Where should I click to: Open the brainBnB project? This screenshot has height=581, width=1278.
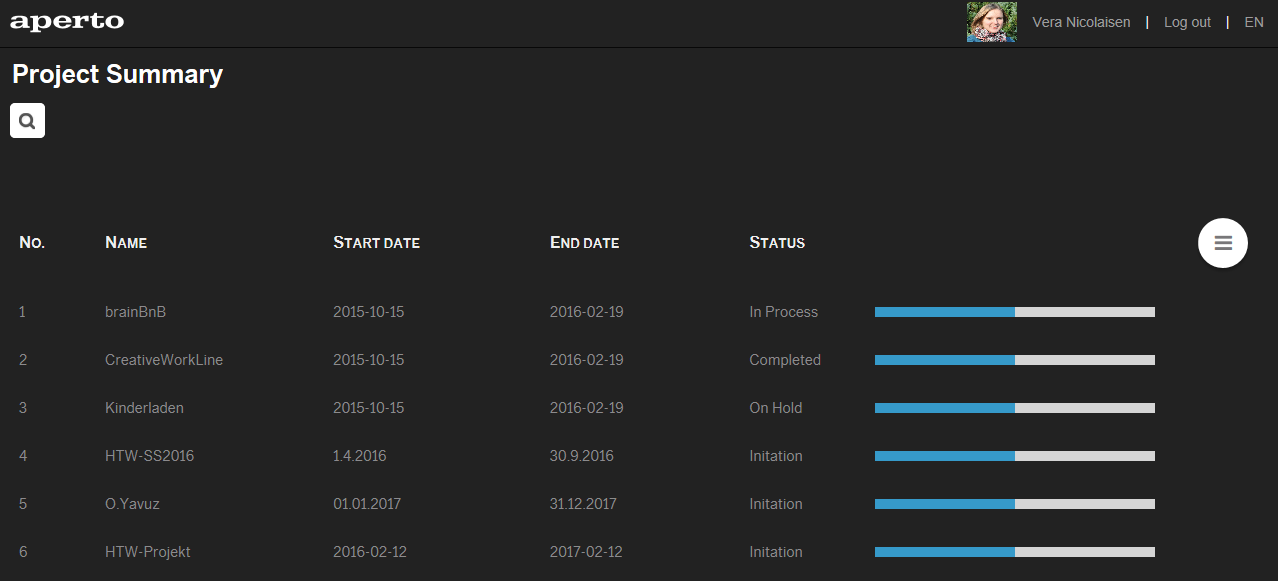(135, 312)
